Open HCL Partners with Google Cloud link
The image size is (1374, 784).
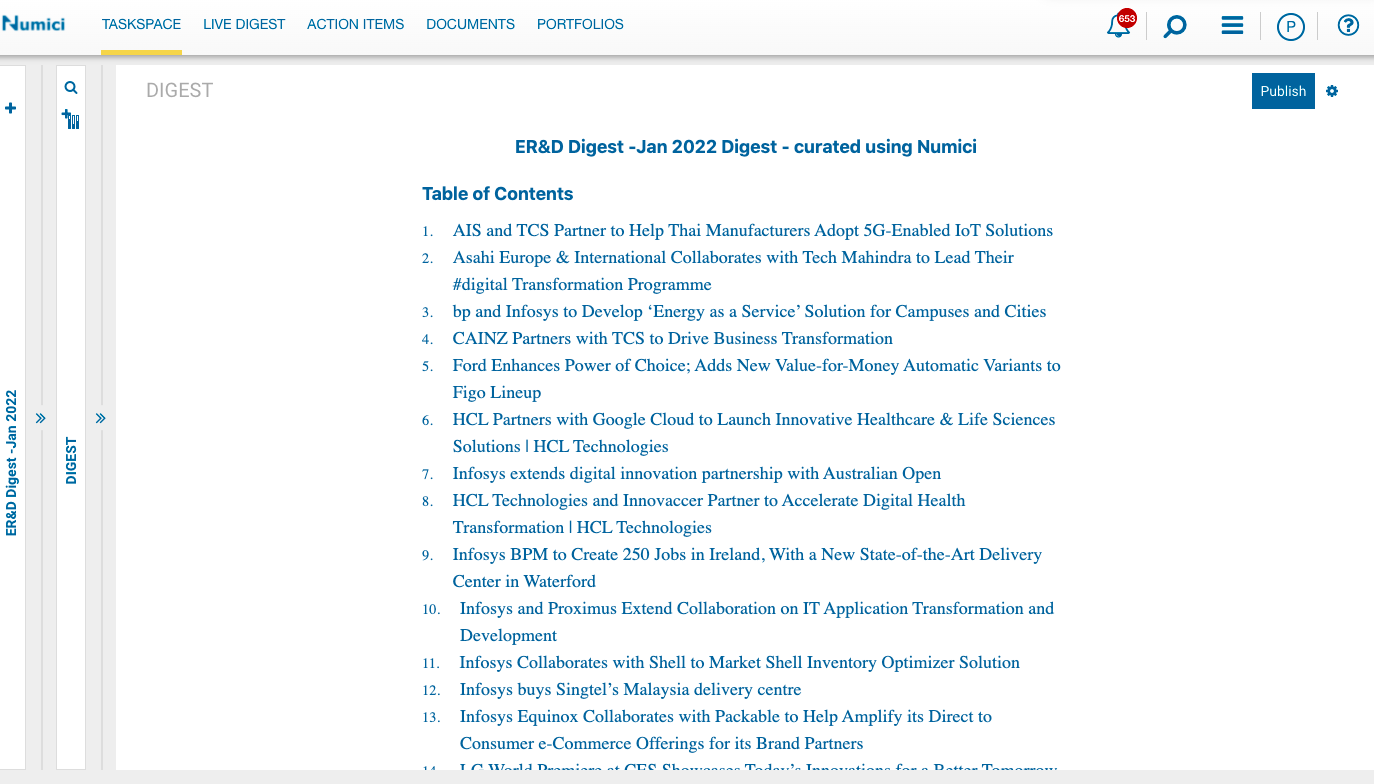pos(754,433)
